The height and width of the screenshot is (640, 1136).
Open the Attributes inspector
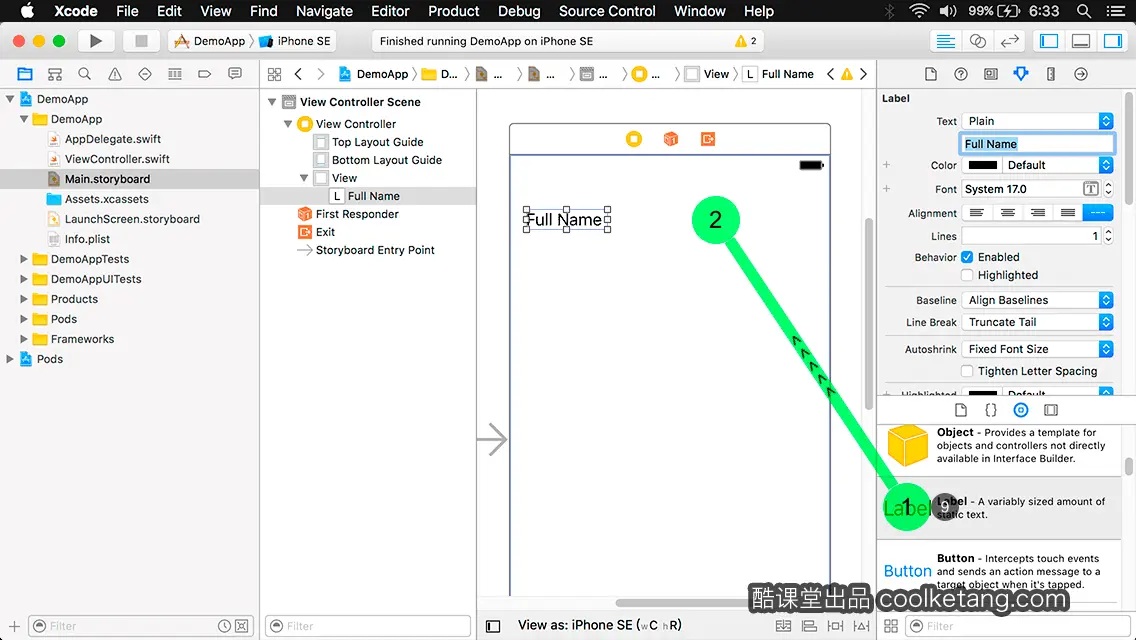coord(1021,74)
